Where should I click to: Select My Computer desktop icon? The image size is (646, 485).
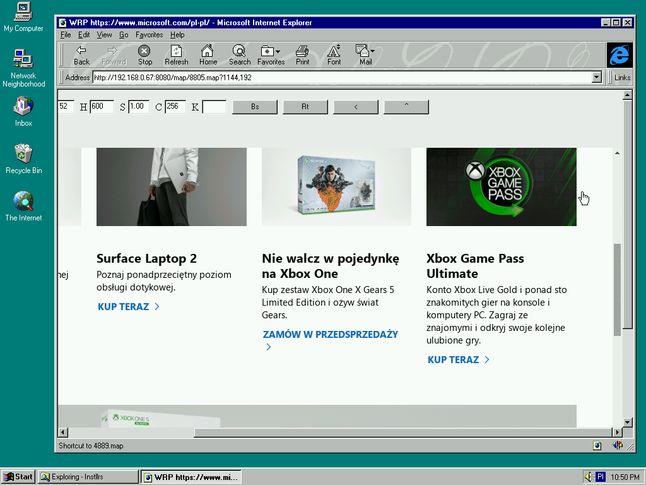23,17
